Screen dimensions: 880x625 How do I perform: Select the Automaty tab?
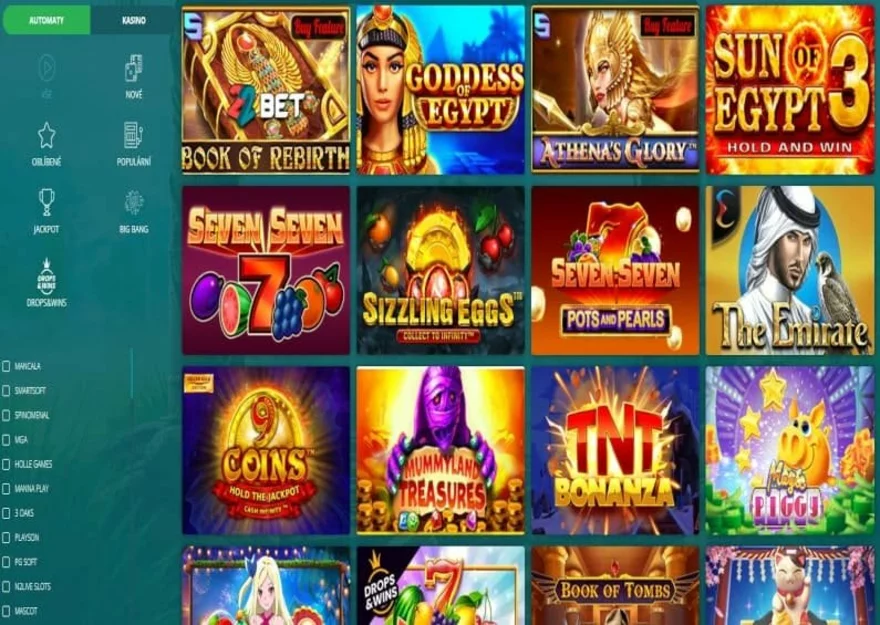(x=46, y=20)
